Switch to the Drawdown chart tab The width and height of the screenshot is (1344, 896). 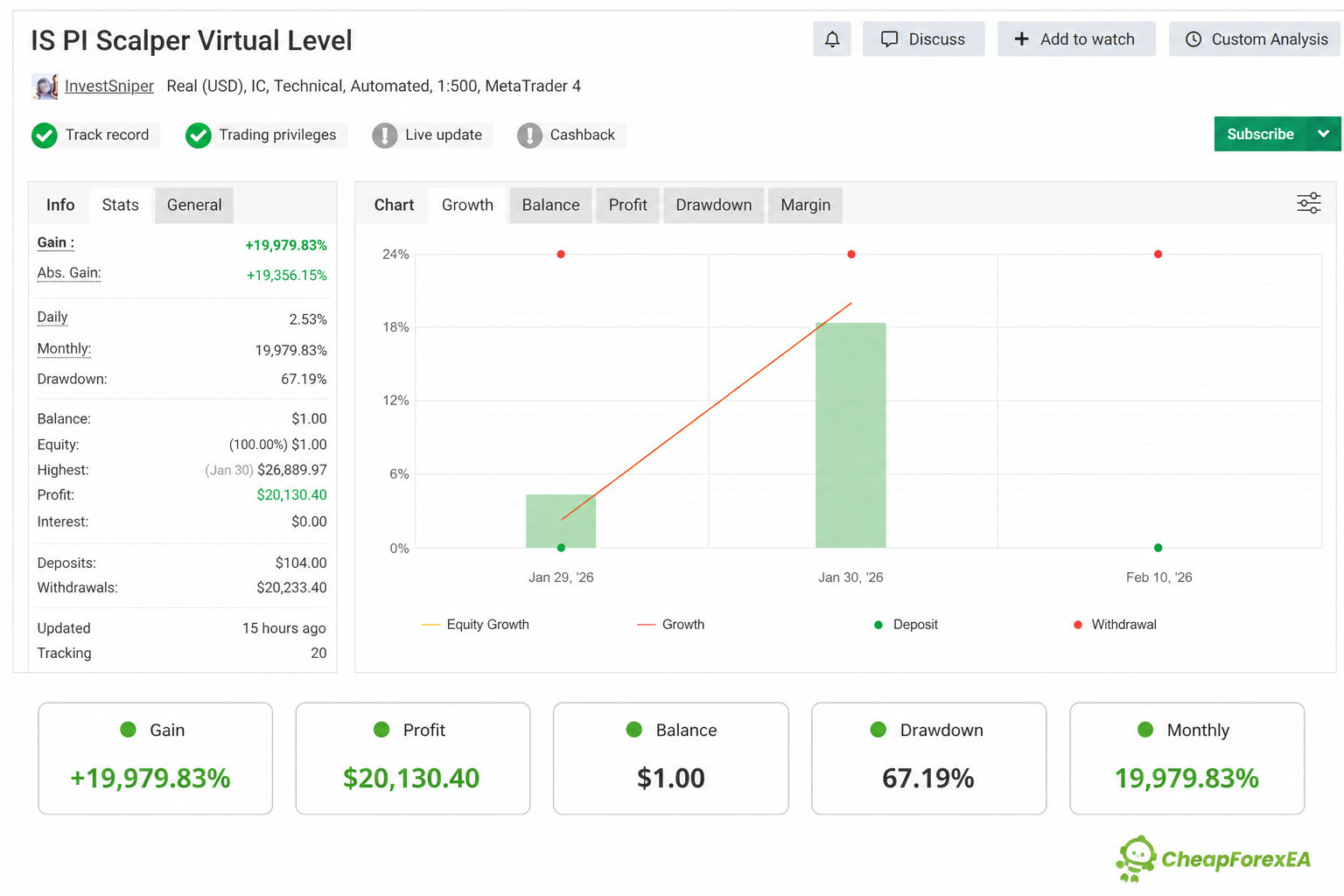click(x=713, y=205)
